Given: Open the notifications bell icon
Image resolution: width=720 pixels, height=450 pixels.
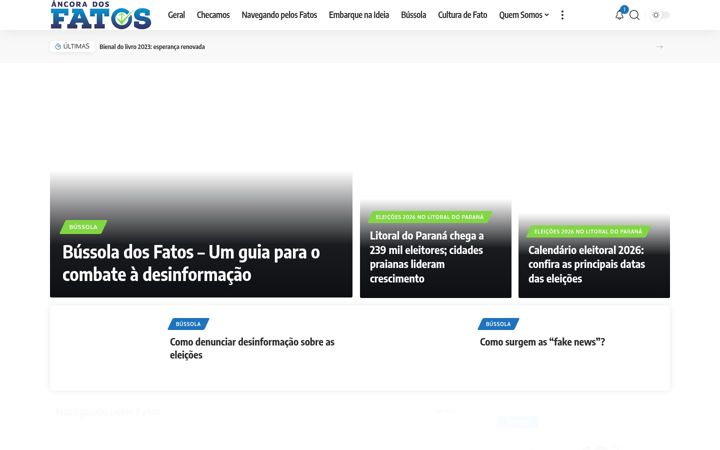Looking at the screenshot, I should tap(619, 15).
